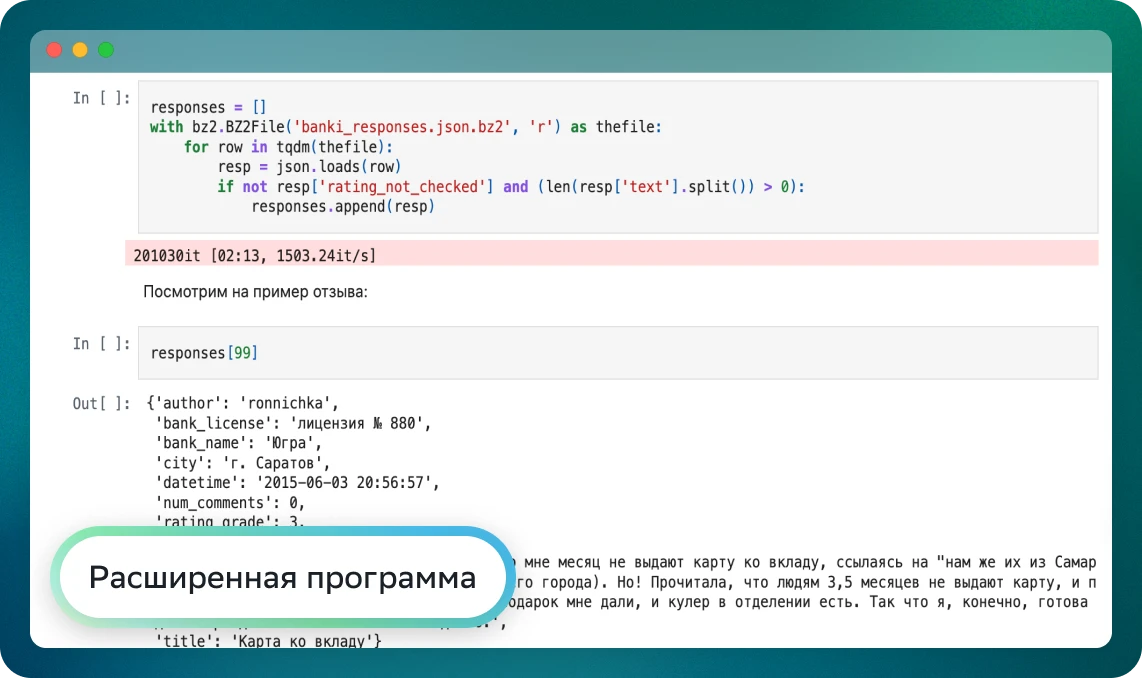Viewport: 1142px width, 678px height.
Task: Select the In [ ] prompt beside responses[99]
Action: 101,344
